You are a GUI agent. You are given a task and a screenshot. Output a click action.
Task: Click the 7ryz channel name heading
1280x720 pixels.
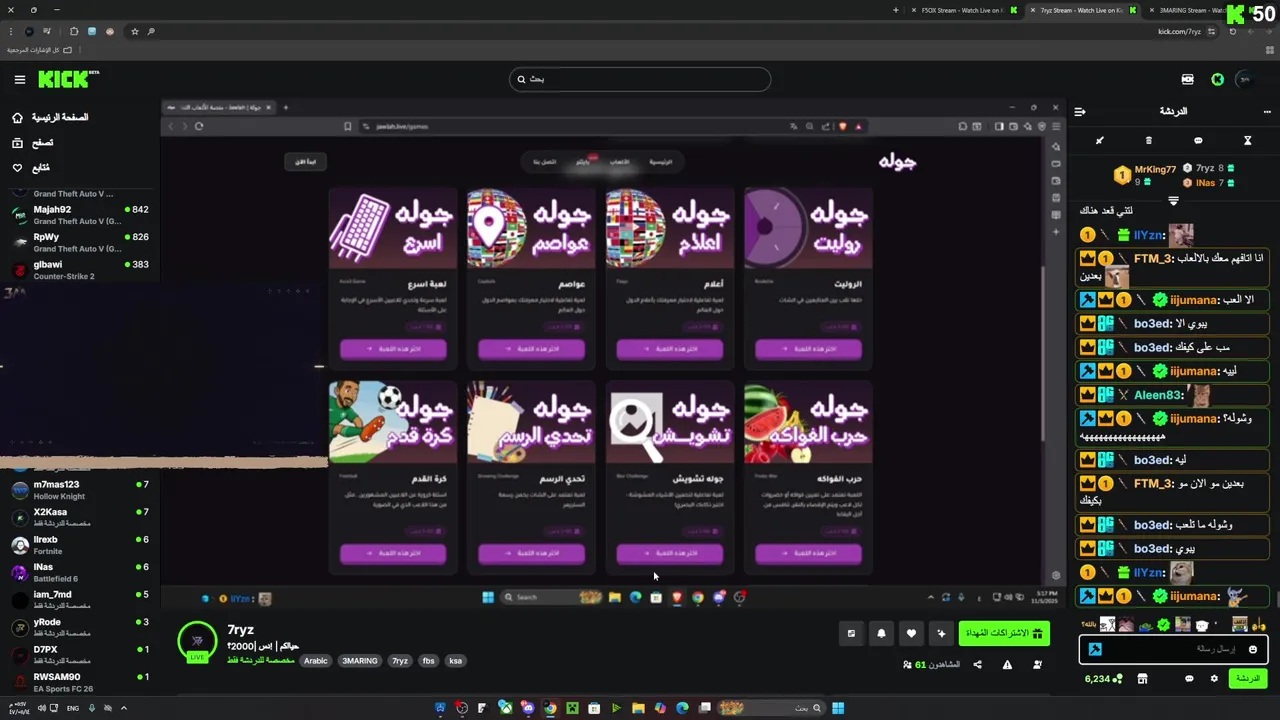coord(240,630)
